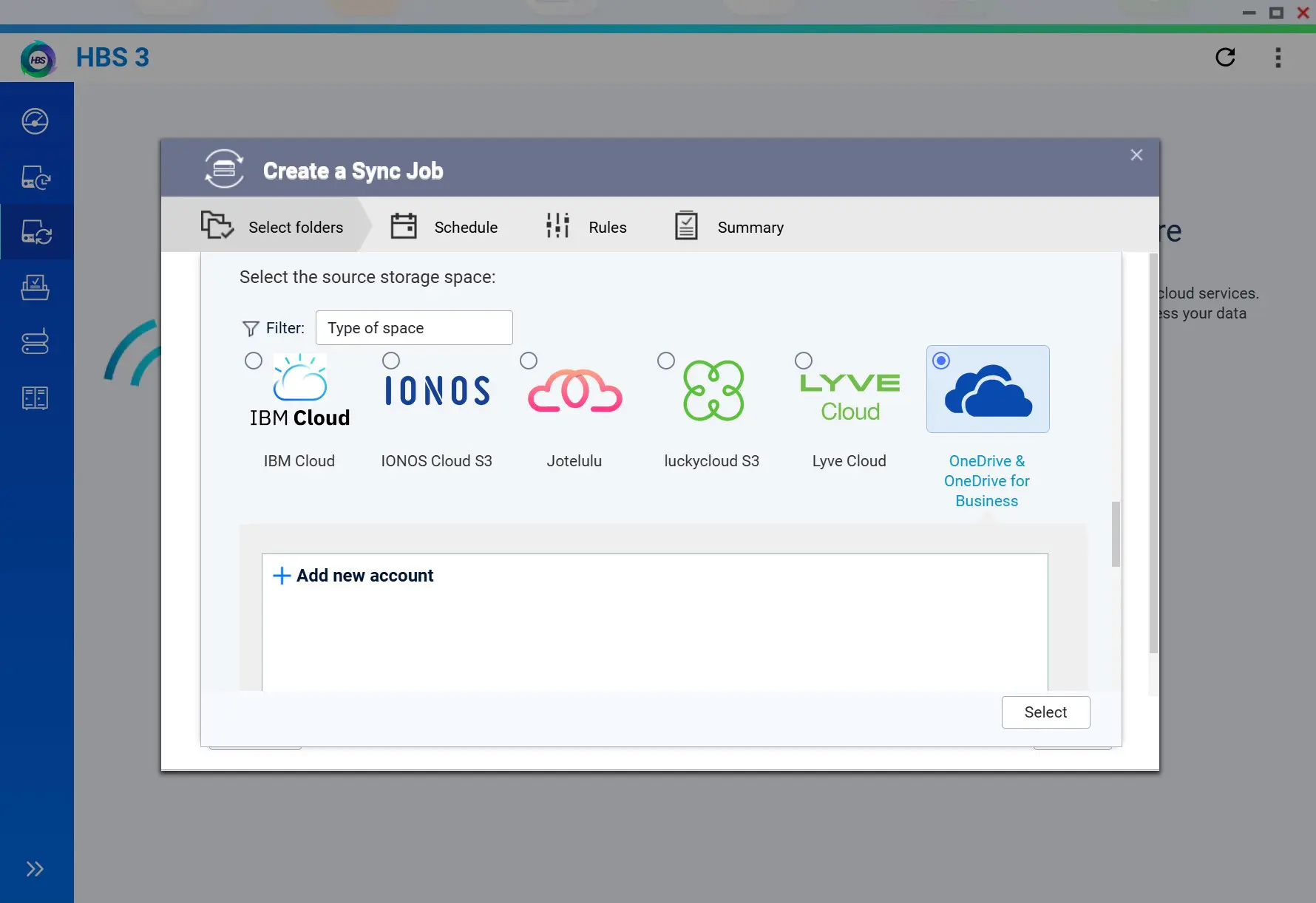Viewport: 1316px width, 903px height.
Task: Click the luckycloud S3 label
Action: [712, 461]
